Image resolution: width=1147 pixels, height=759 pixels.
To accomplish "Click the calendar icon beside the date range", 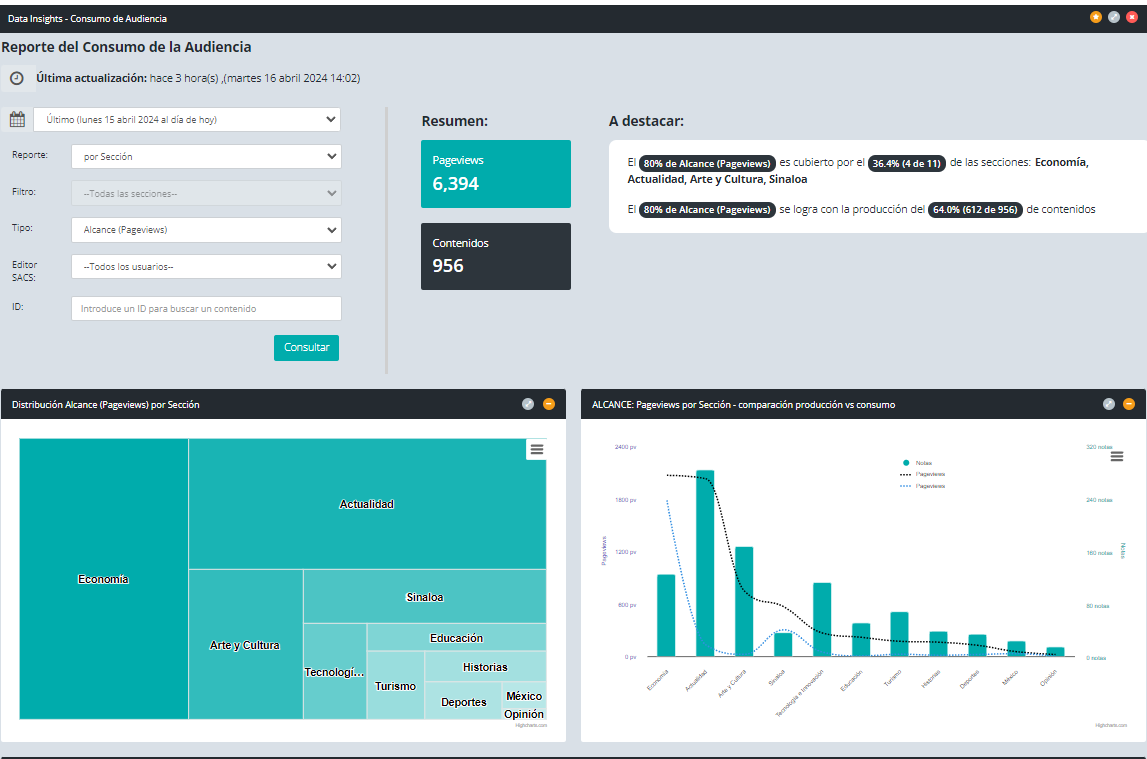I will pos(17,119).
